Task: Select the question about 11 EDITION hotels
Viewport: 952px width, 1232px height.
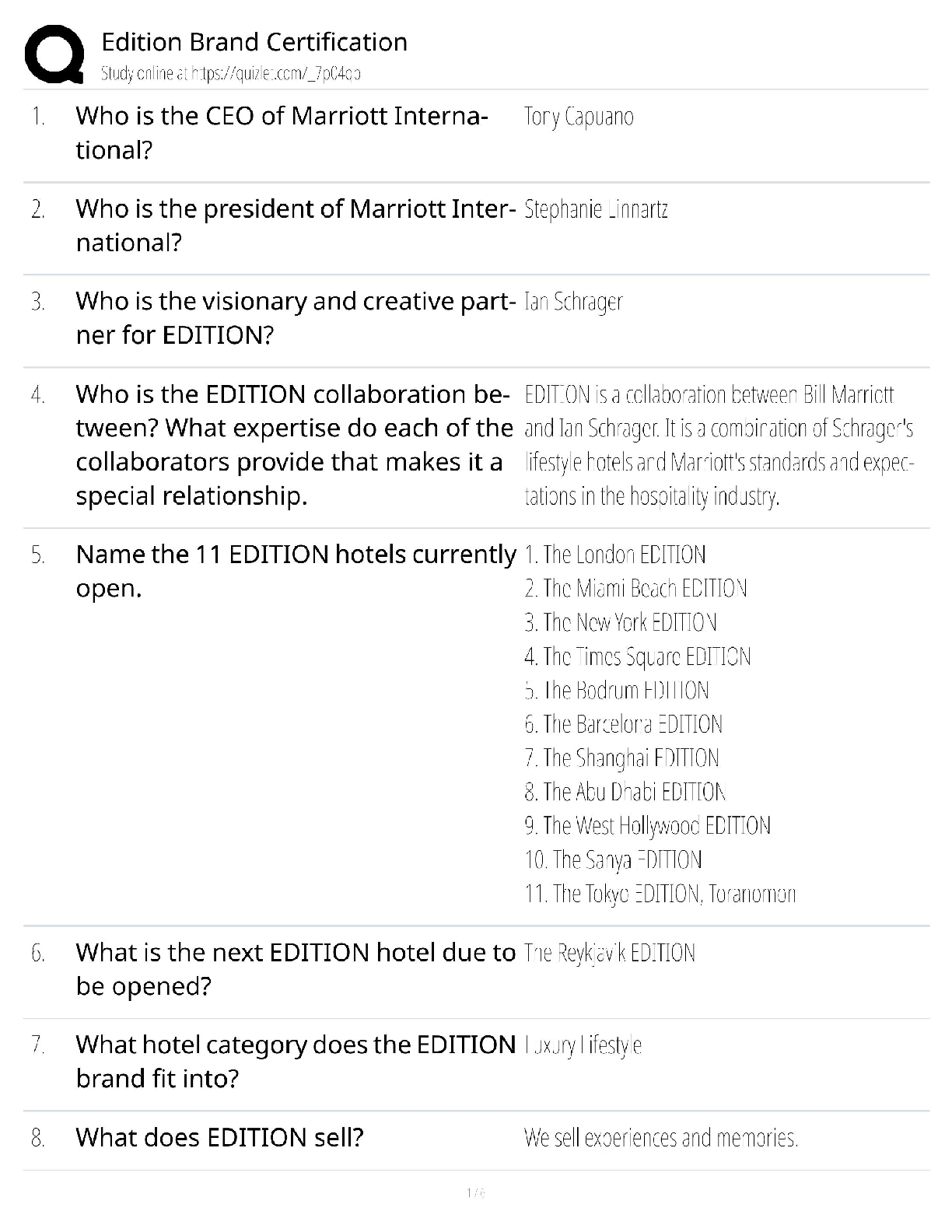Action: click(296, 570)
